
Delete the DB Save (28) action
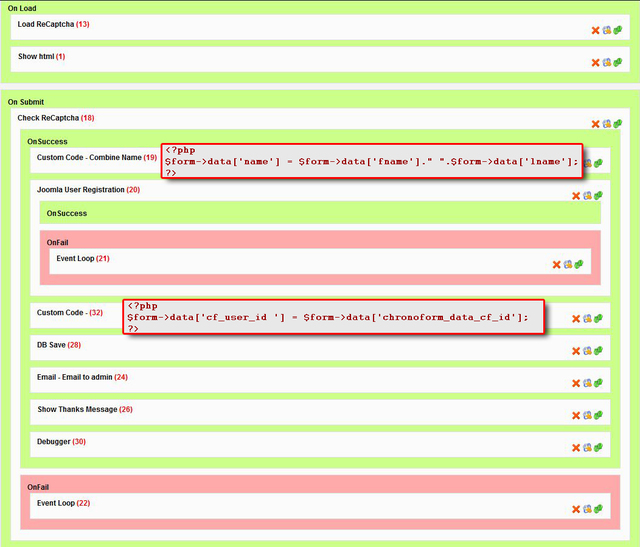(x=576, y=351)
